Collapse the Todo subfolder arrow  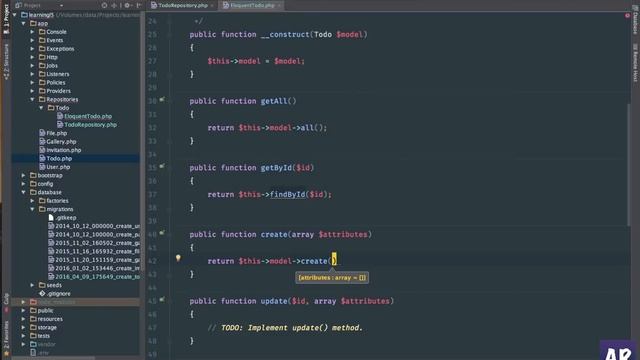click(41, 108)
